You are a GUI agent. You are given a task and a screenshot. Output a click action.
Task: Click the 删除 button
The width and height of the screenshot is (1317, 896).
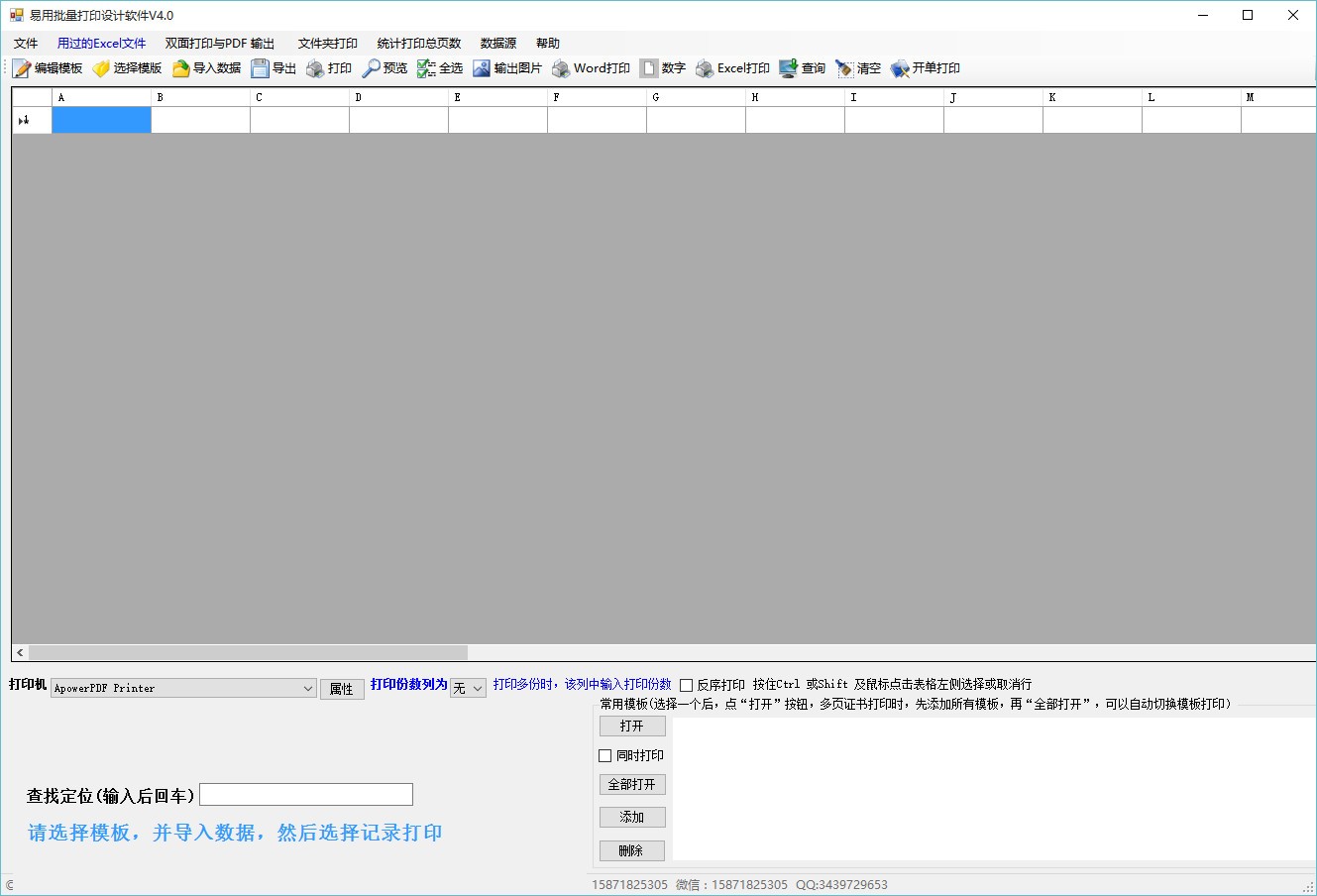click(632, 850)
